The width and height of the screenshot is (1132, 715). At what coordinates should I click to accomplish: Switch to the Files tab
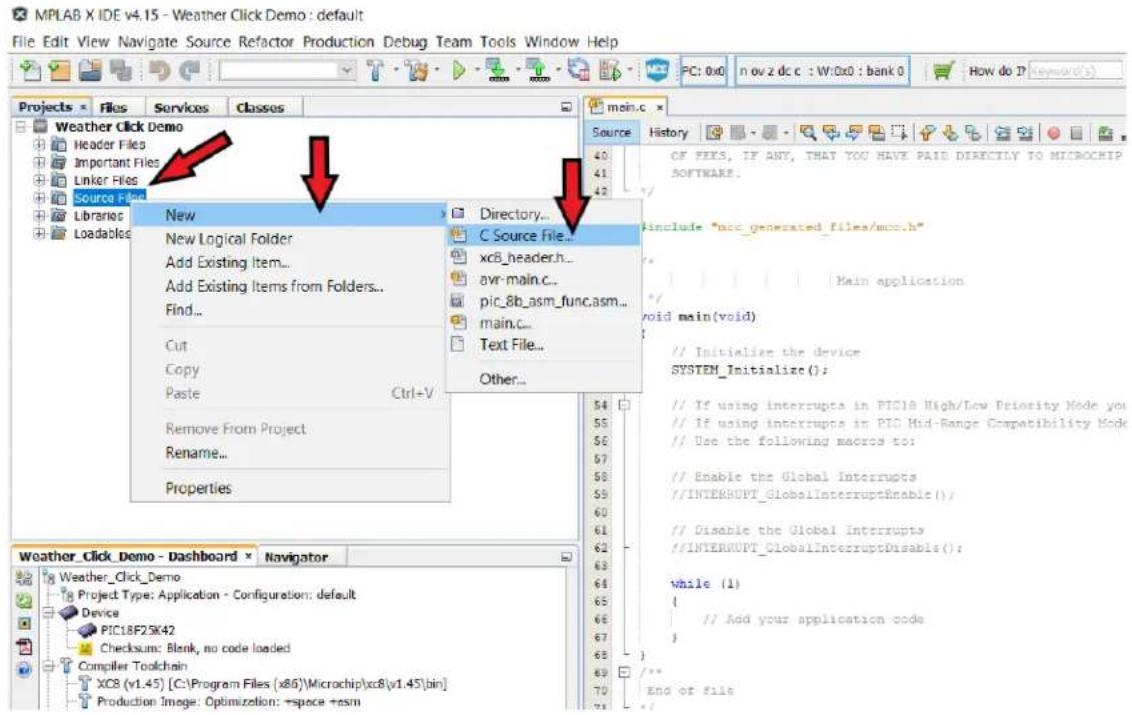click(114, 107)
